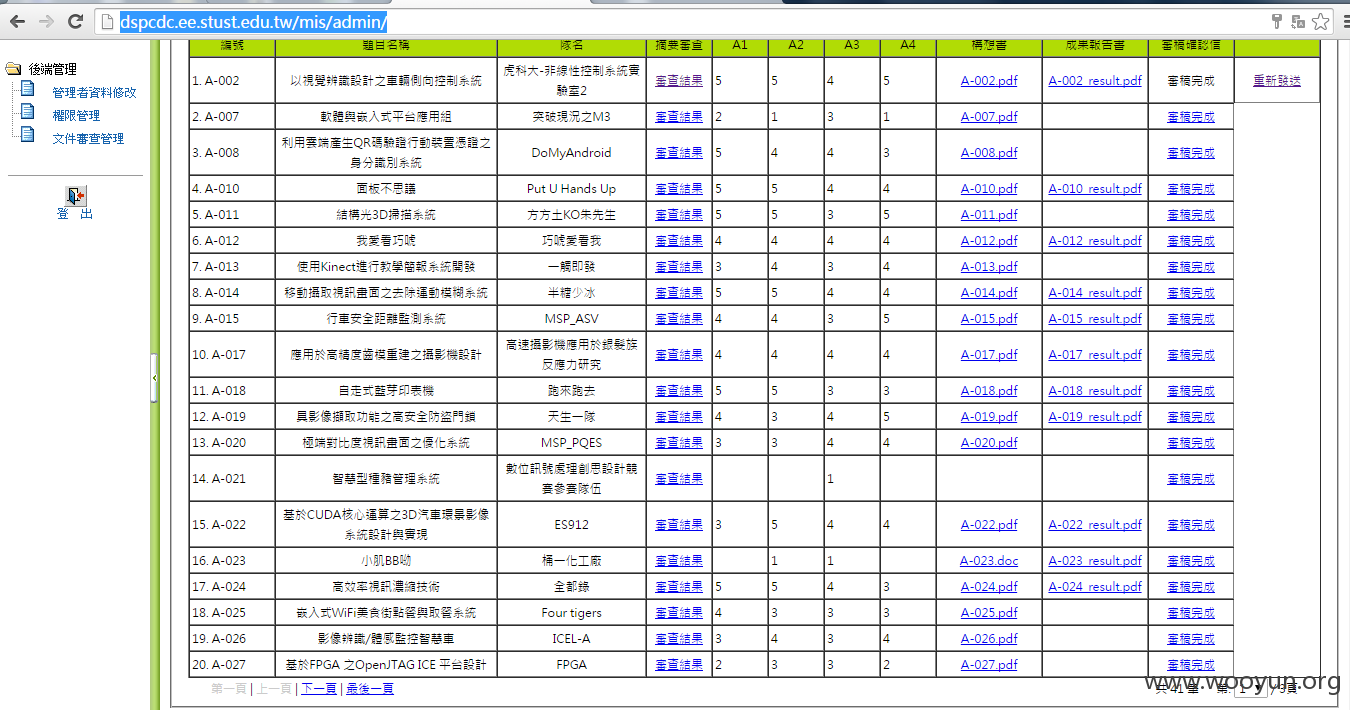Click team name ES912
1350x710 pixels.
tap(571, 525)
